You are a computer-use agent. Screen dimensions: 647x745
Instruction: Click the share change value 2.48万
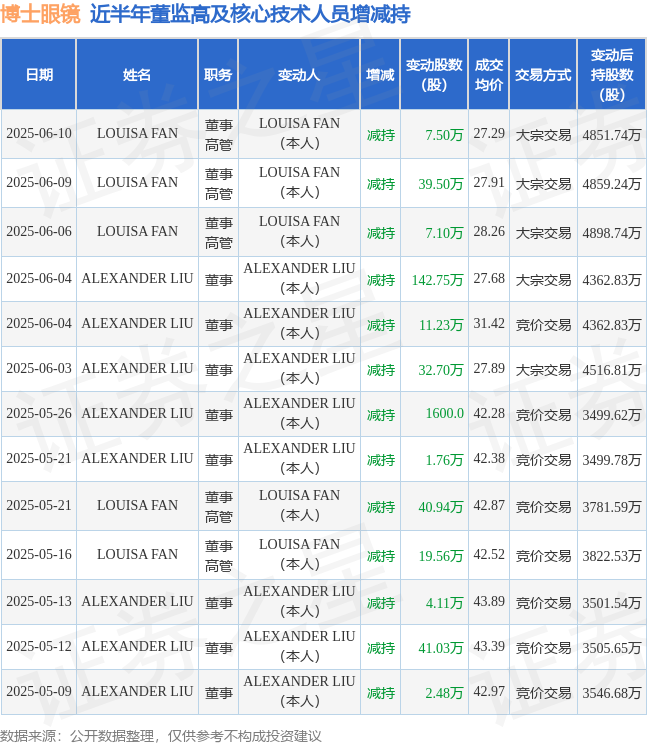[444, 693]
